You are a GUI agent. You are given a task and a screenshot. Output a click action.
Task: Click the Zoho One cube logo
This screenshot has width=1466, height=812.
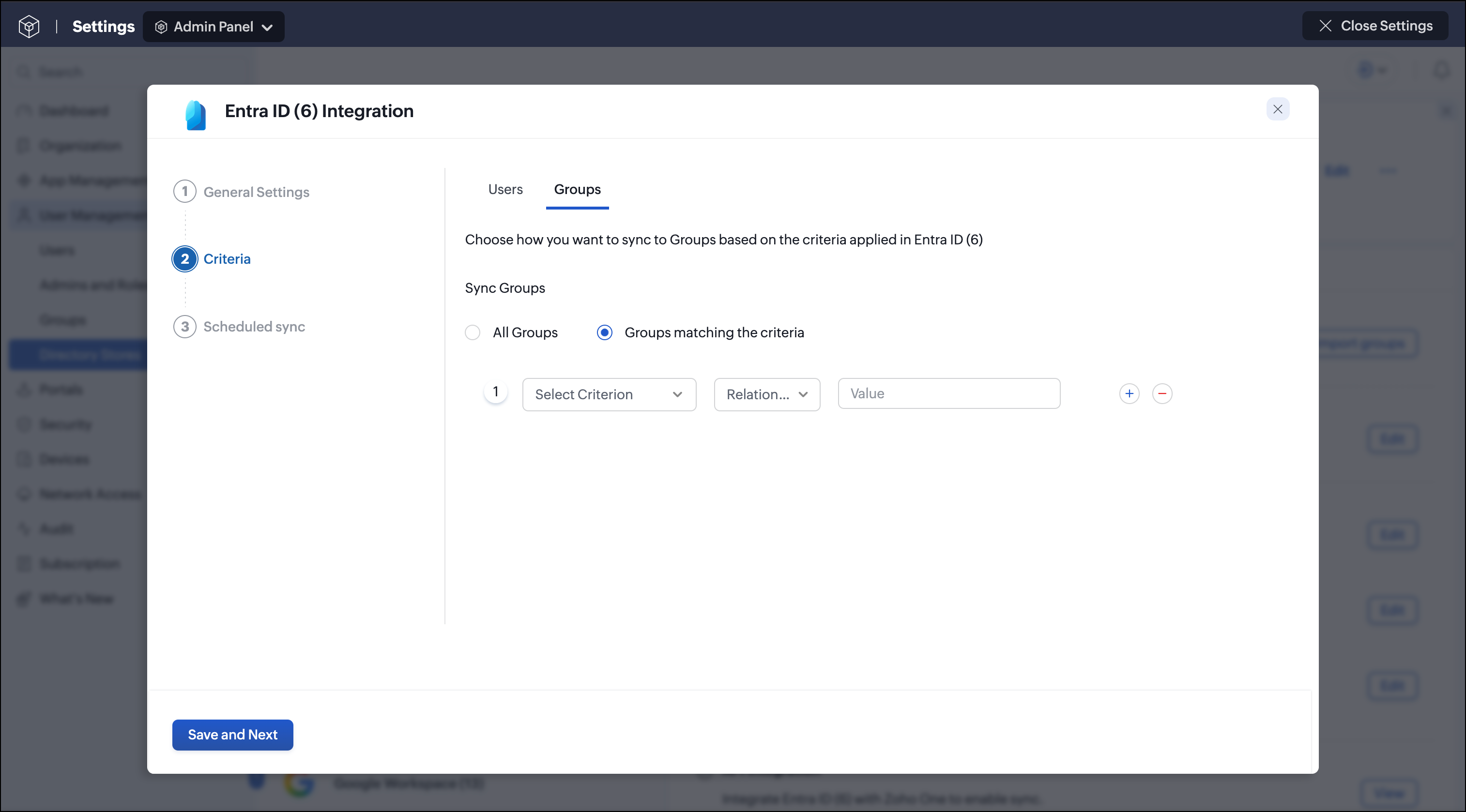(29, 26)
